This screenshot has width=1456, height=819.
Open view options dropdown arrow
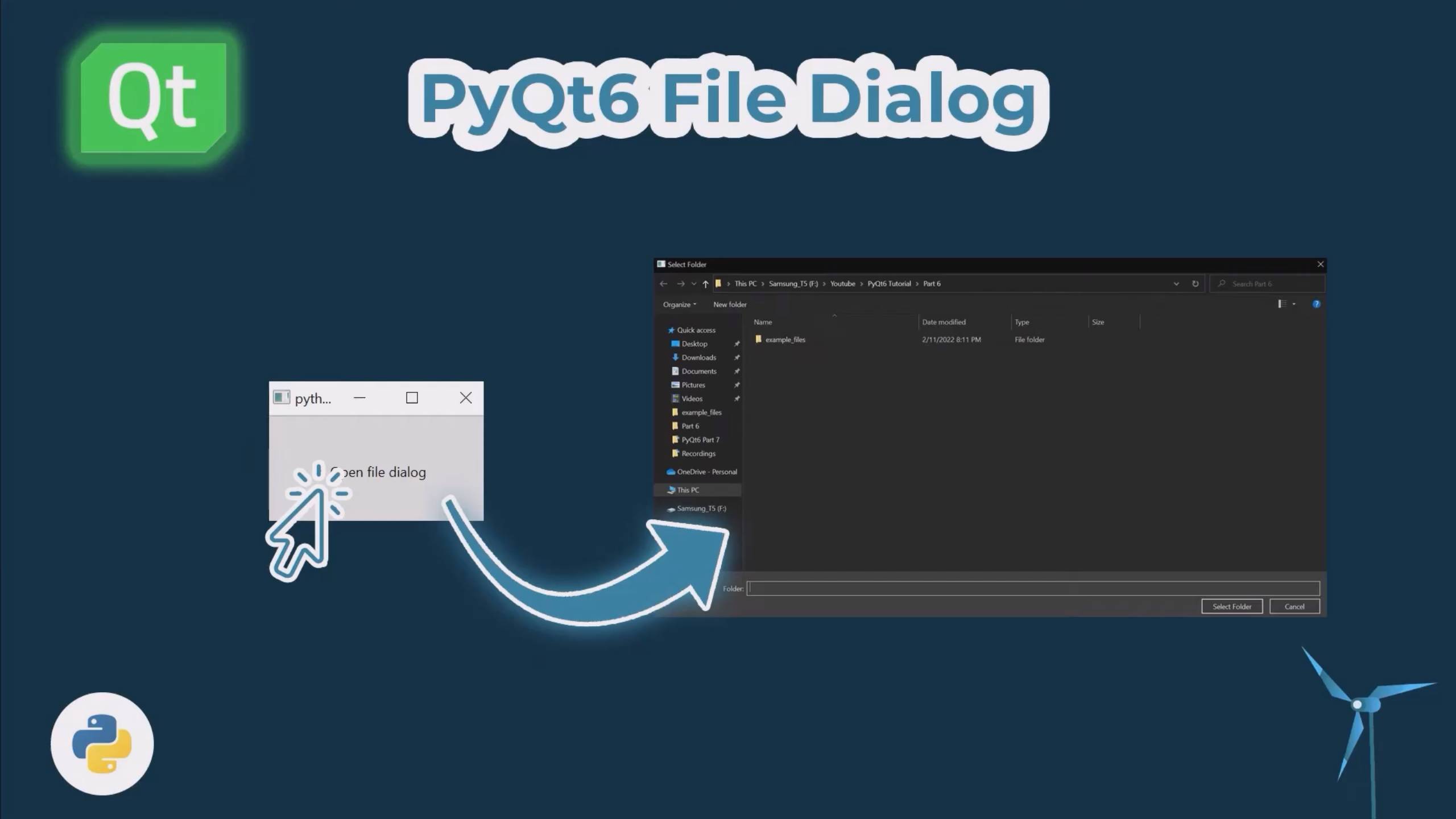click(1294, 304)
